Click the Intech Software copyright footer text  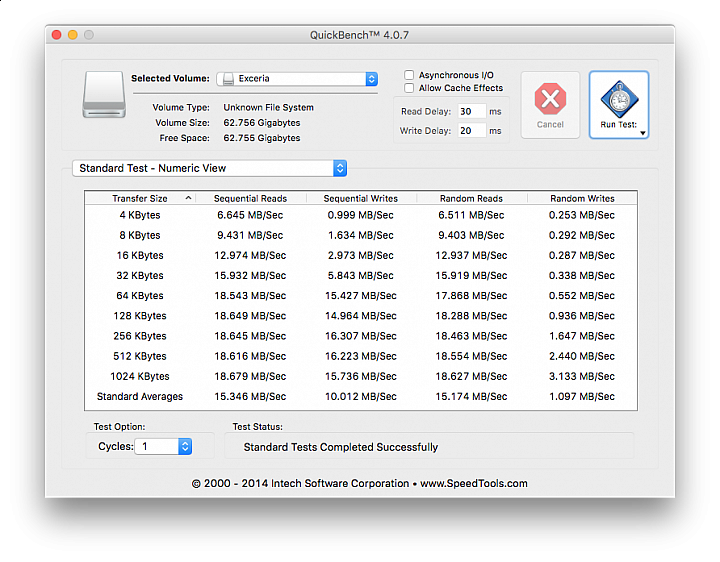pyautogui.click(x=360, y=483)
